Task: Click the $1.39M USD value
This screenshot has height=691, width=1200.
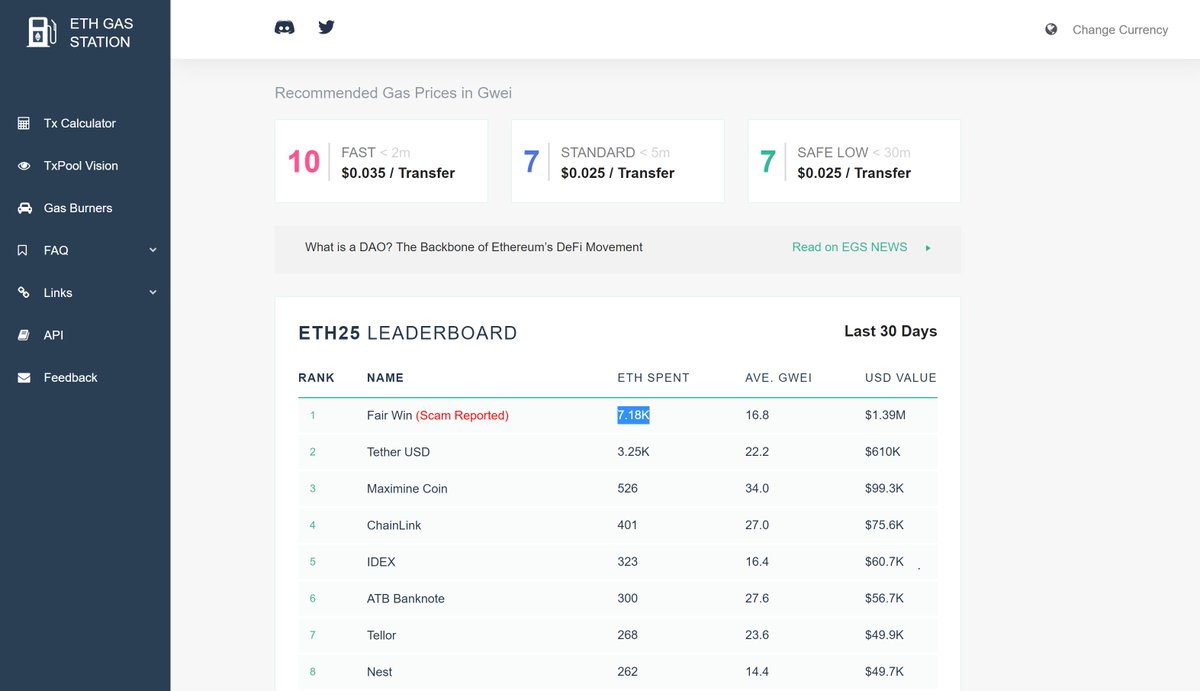Action: [885, 415]
